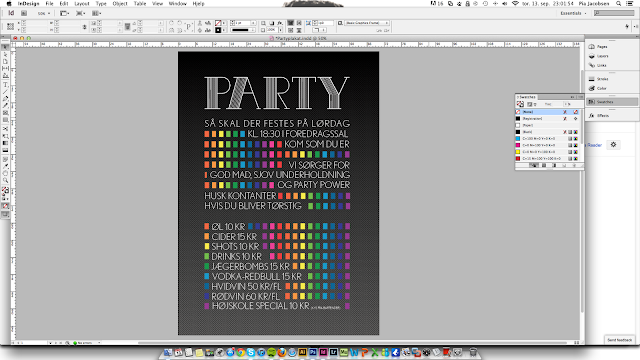Open the stroke weight dropdown

[253, 23]
